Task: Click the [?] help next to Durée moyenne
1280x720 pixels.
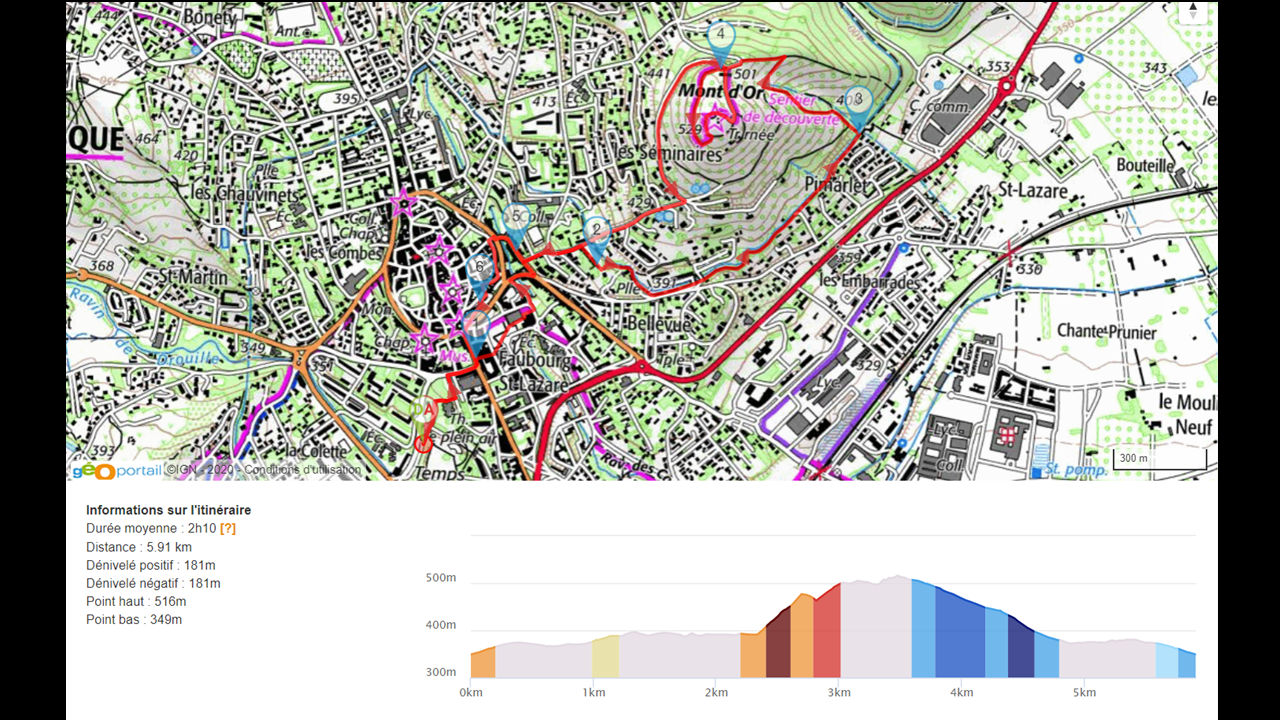Action: click(228, 528)
